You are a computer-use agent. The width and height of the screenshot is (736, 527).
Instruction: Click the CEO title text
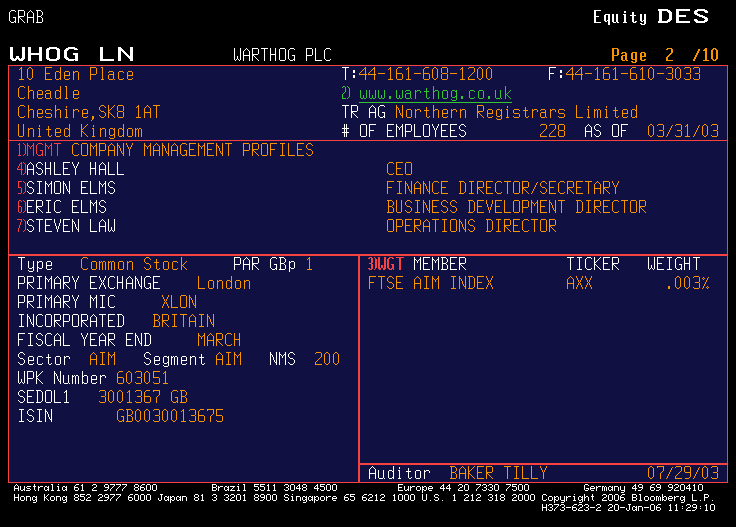coord(399,169)
